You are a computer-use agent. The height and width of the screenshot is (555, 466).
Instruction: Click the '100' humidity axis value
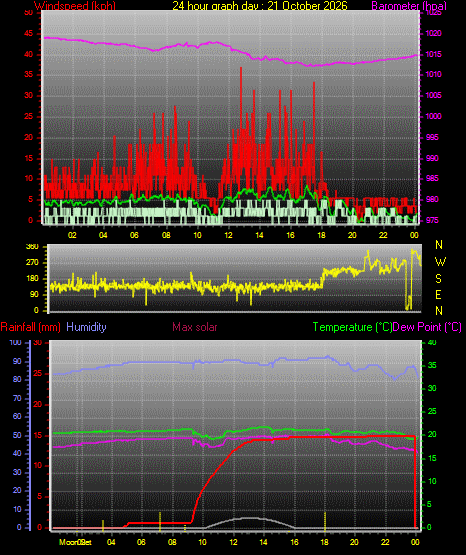pos(16,342)
